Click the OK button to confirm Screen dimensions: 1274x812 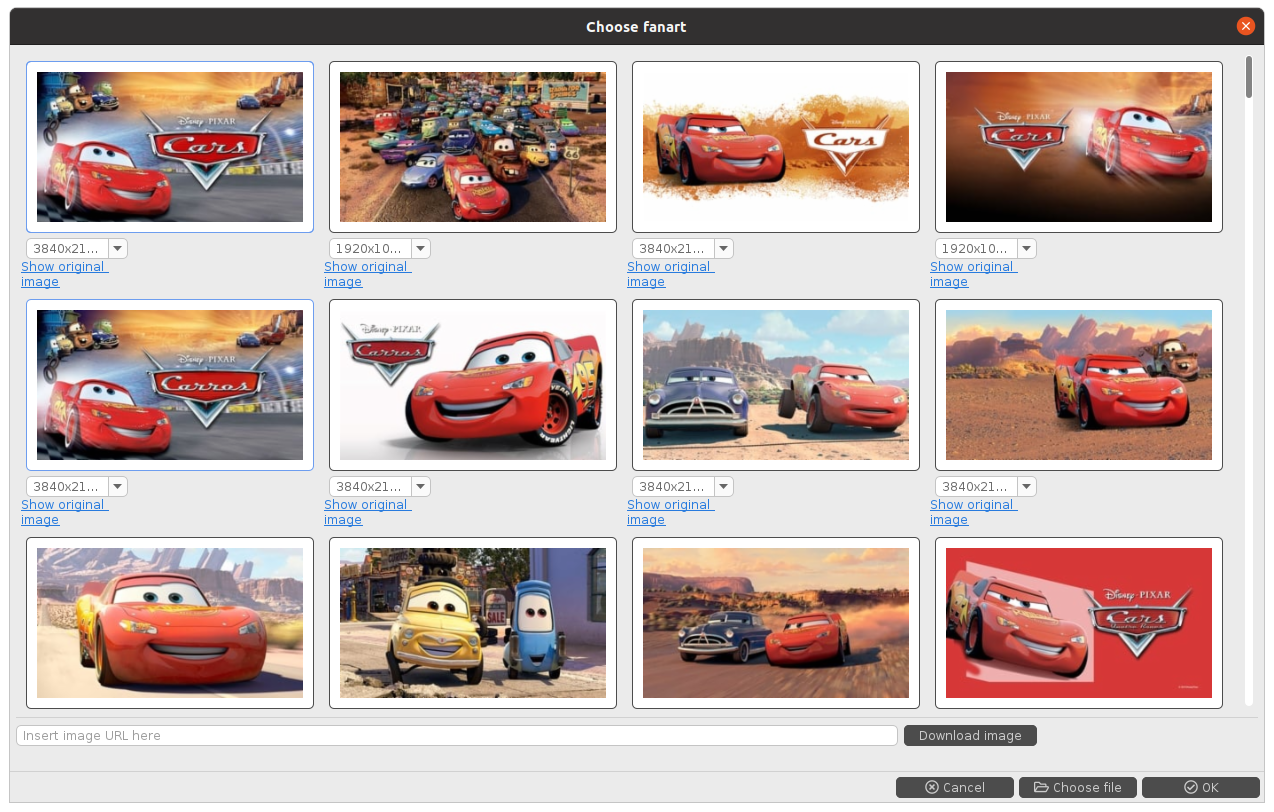(x=1200, y=787)
